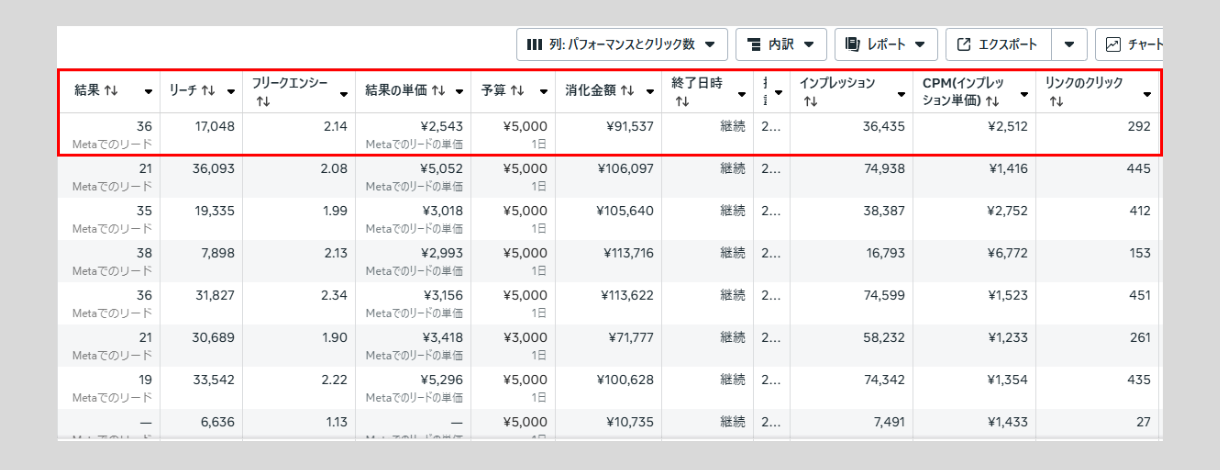
Task: Open the 結果 column header dropdown arrow
Action: click(x=149, y=92)
